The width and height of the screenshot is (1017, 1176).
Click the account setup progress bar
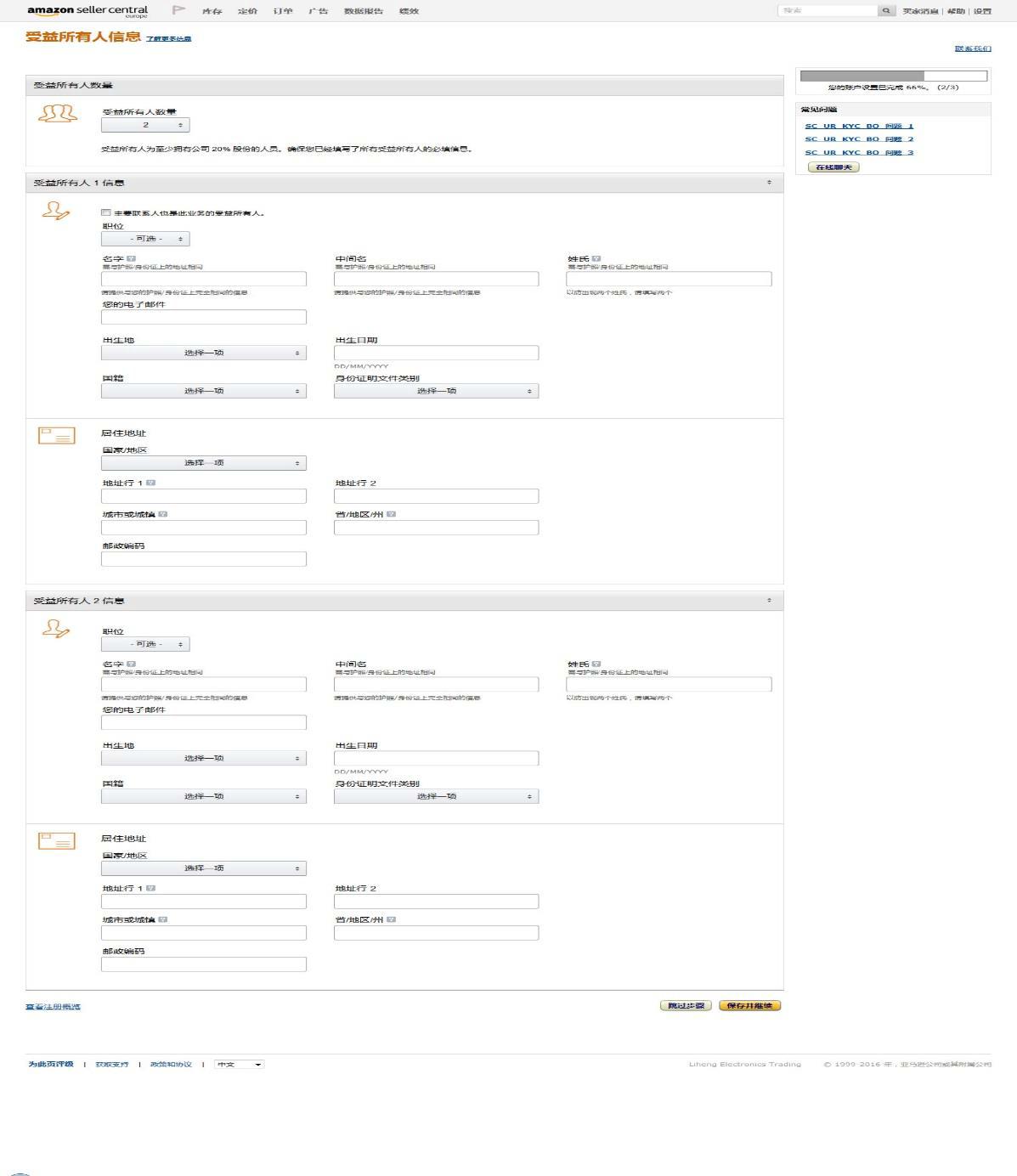[892, 74]
